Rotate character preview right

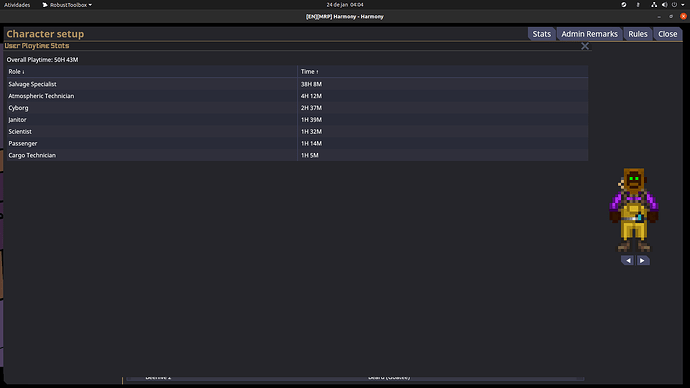tap(642, 260)
